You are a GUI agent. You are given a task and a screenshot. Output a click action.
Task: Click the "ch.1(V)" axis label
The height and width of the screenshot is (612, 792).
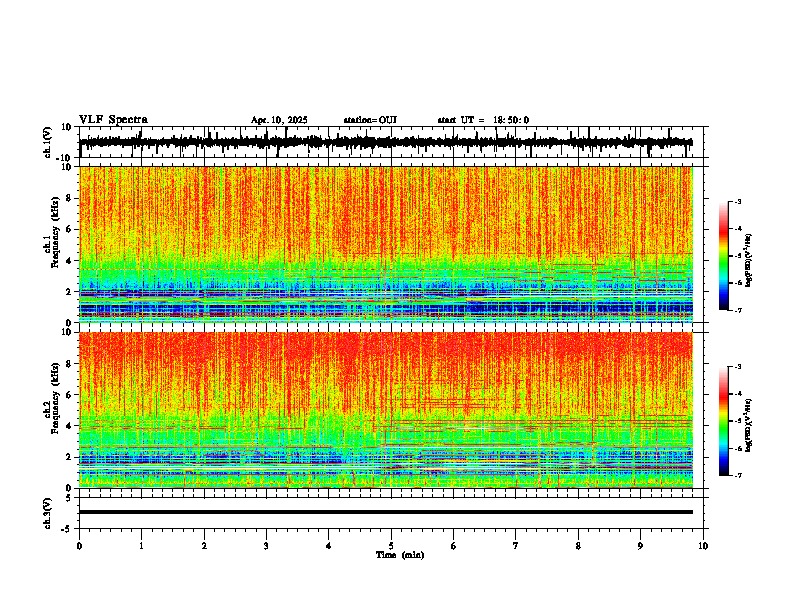[x=48, y=142]
